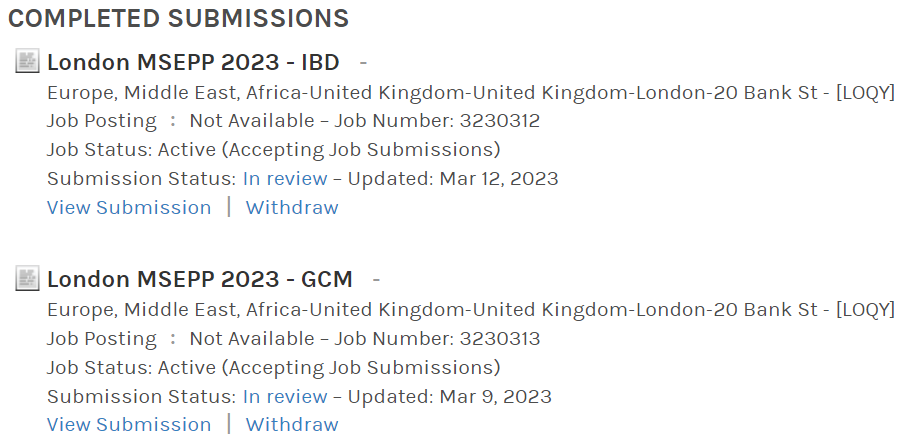This screenshot has width=923, height=447.
Task: Click the document icon beside the GCM submission
Action: pos(27,279)
